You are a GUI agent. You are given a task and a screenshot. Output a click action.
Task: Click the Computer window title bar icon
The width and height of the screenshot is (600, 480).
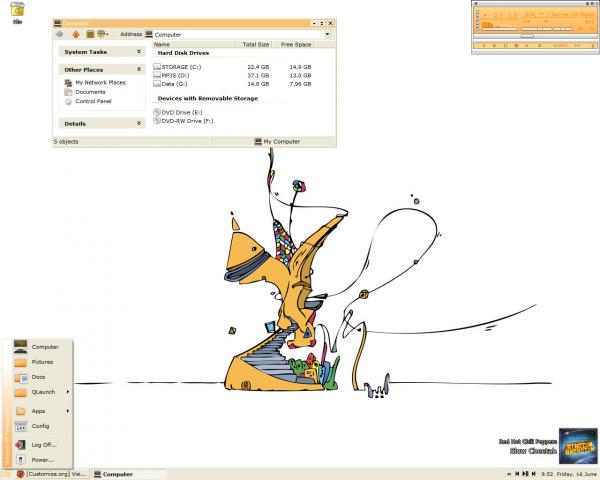[58, 23]
